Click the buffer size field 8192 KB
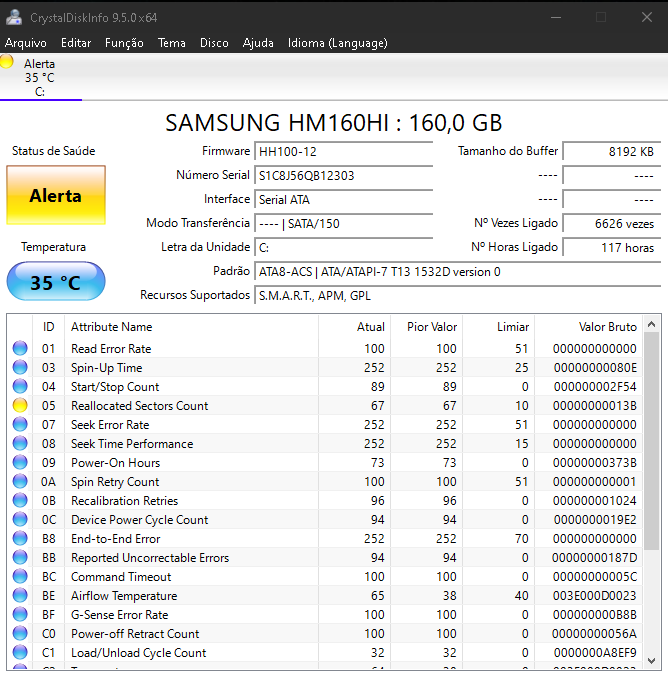 612,152
